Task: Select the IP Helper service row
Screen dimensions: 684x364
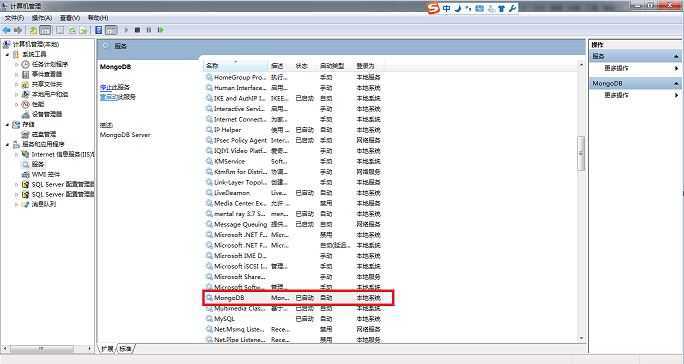Action: coord(294,130)
